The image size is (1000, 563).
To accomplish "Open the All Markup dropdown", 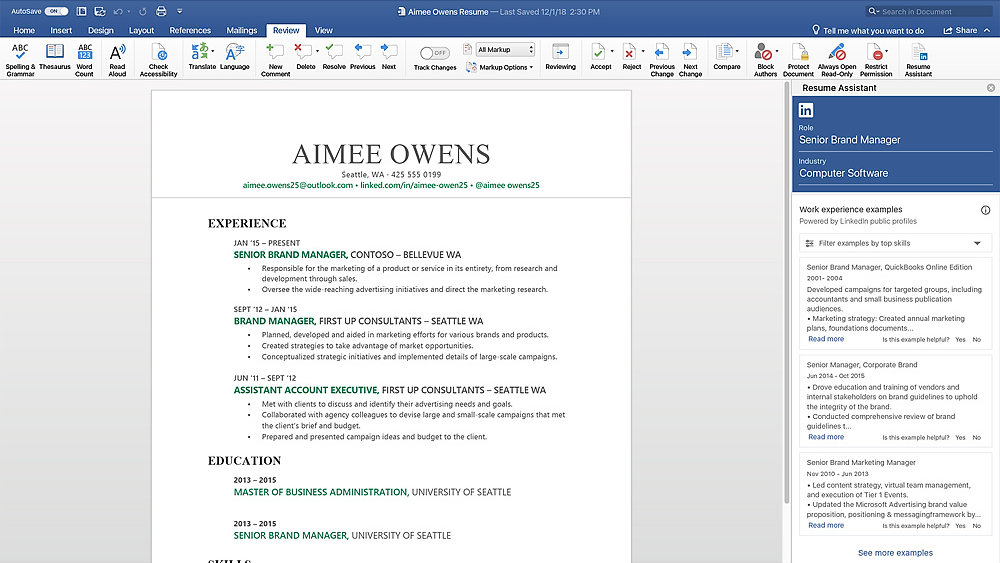I will (505, 50).
